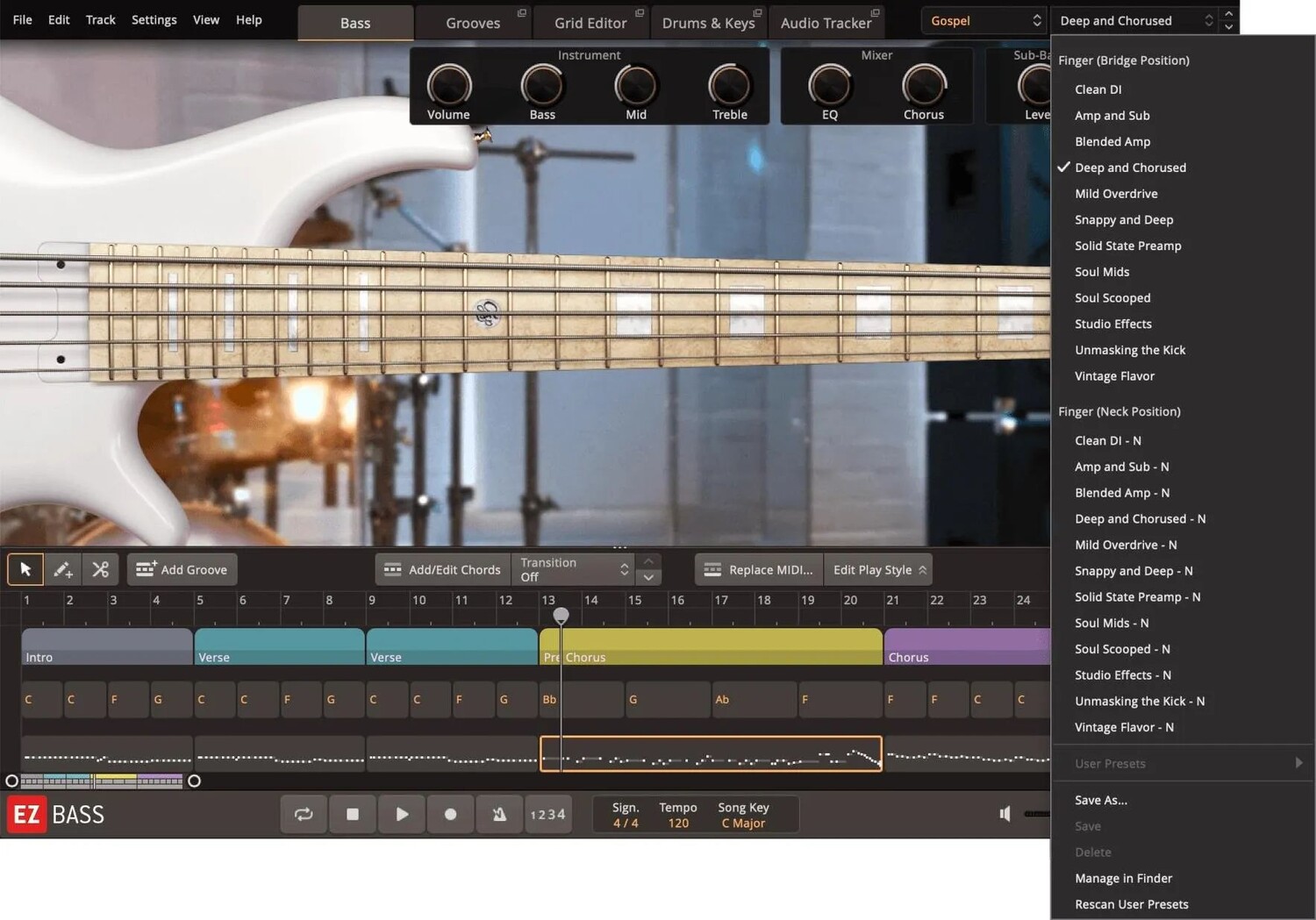This screenshot has width=1316, height=920.
Task: Open the Track menu
Action: 101,19
